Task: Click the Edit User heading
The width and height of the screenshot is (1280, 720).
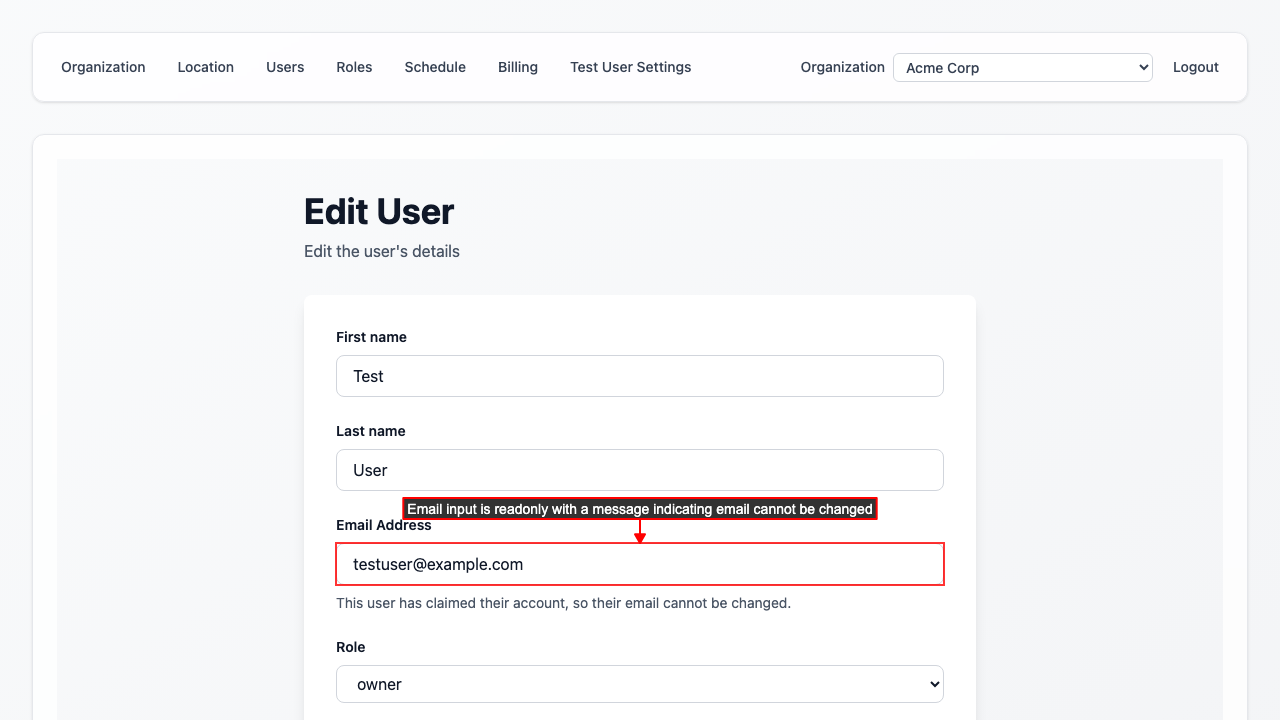Action: pos(379,212)
